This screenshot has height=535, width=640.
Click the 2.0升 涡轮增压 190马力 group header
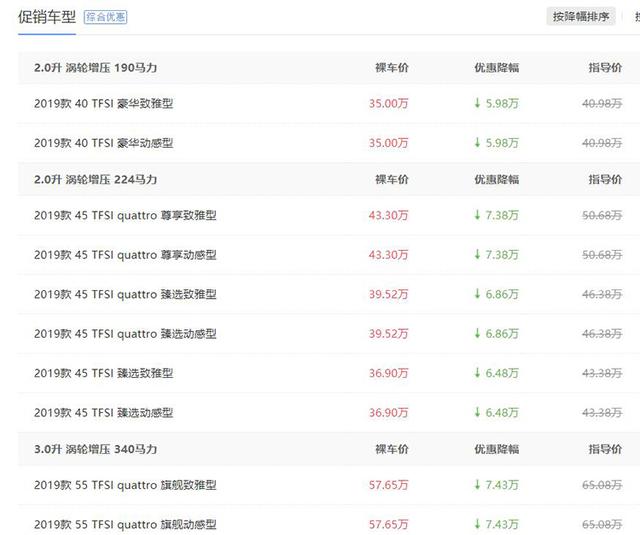coord(96,68)
